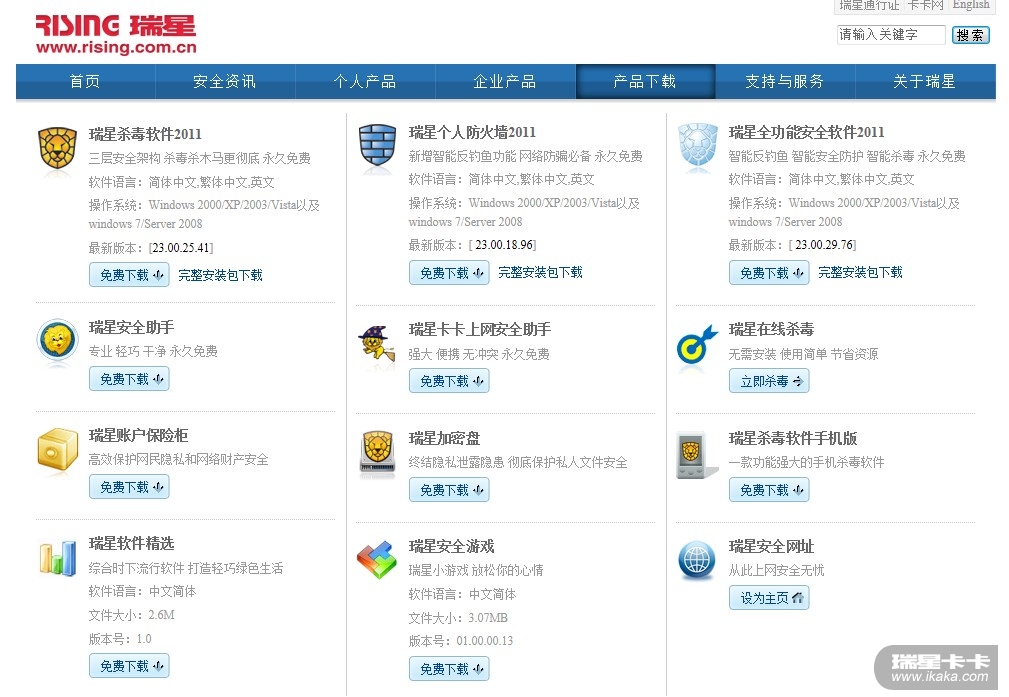The height and width of the screenshot is (697, 1009).
Task: Click 完整安装包下载 for 瑞星全功能安全软件2011
Action: tap(860, 272)
